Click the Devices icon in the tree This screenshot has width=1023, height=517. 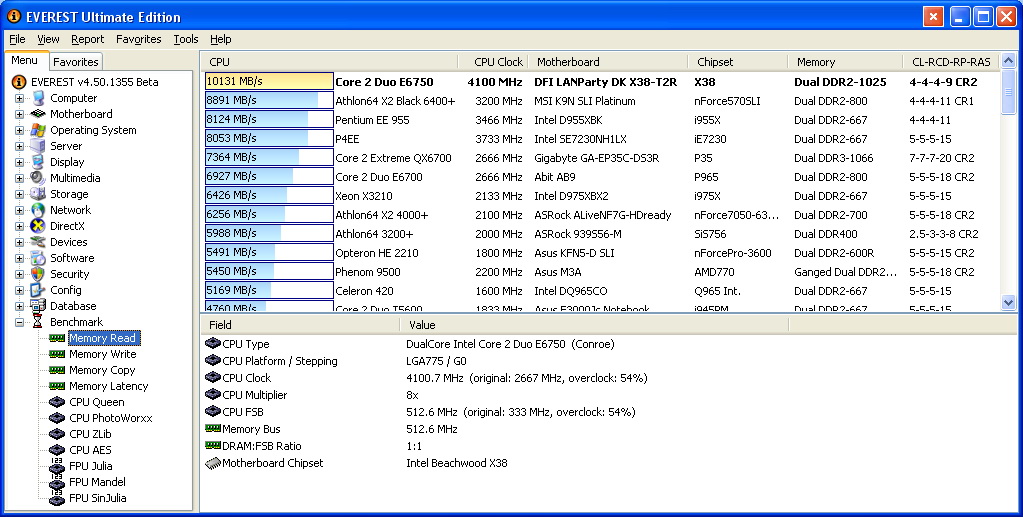click(38, 242)
